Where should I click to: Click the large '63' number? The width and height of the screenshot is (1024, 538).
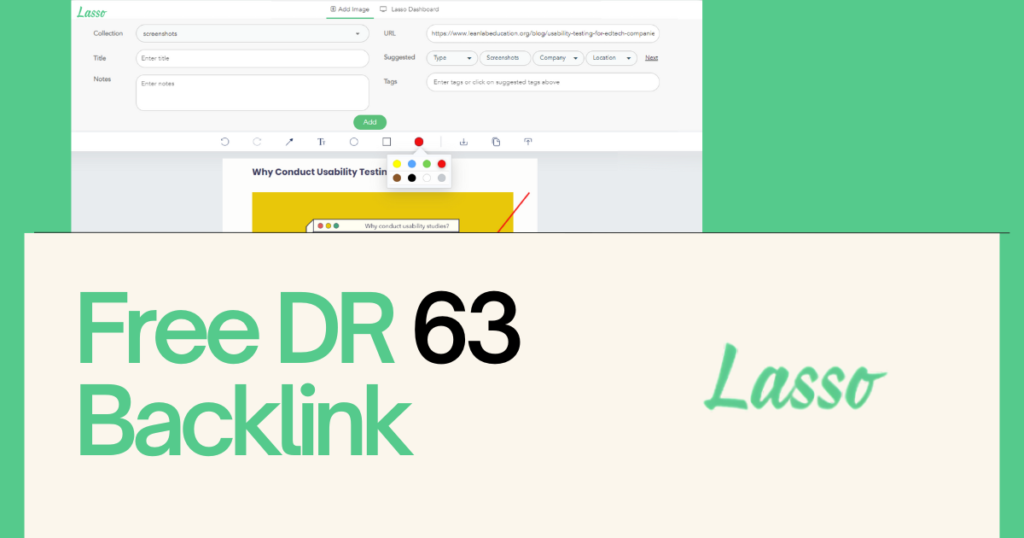(x=466, y=328)
